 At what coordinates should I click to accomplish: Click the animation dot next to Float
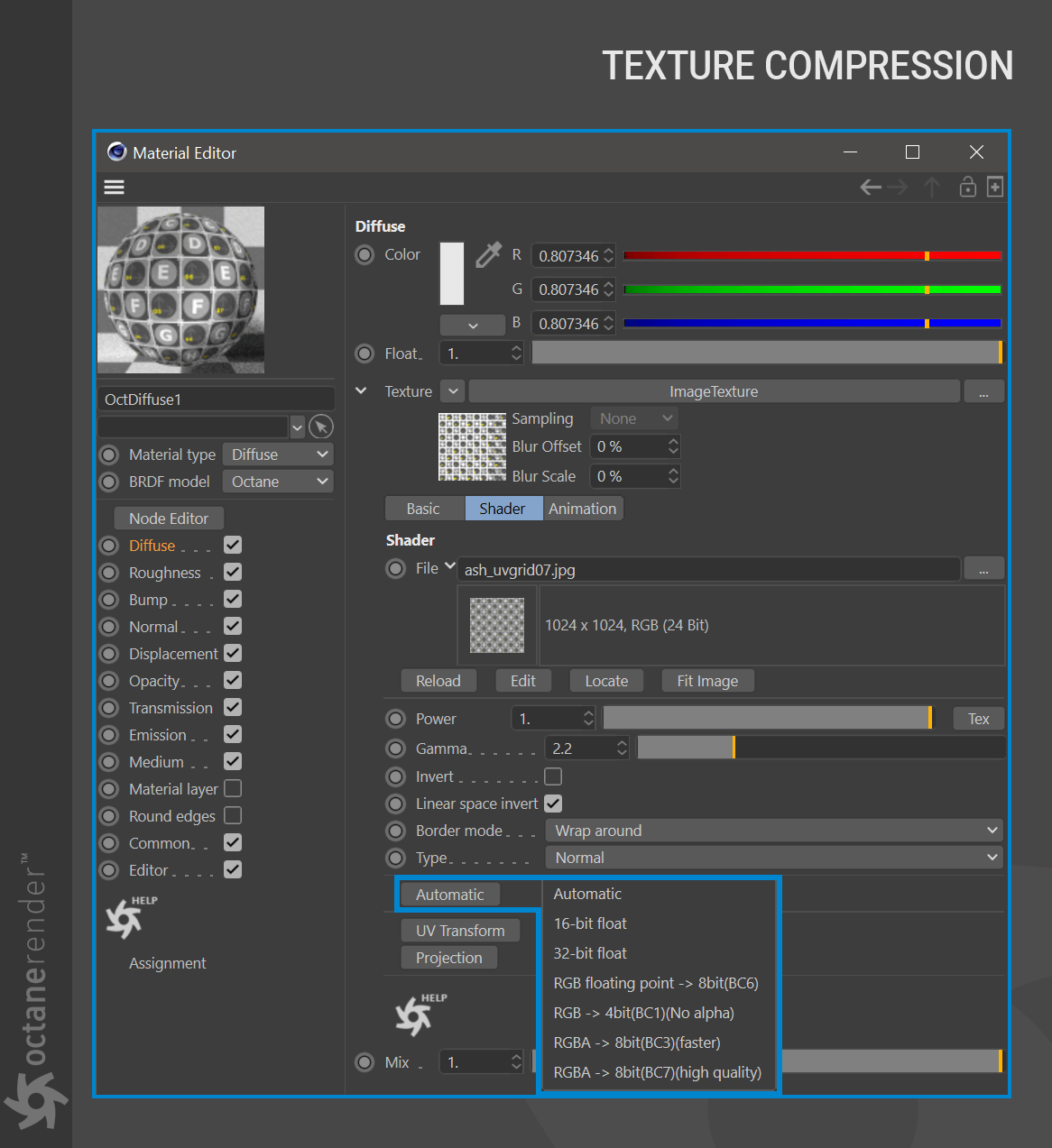pyautogui.click(x=365, y=354)
